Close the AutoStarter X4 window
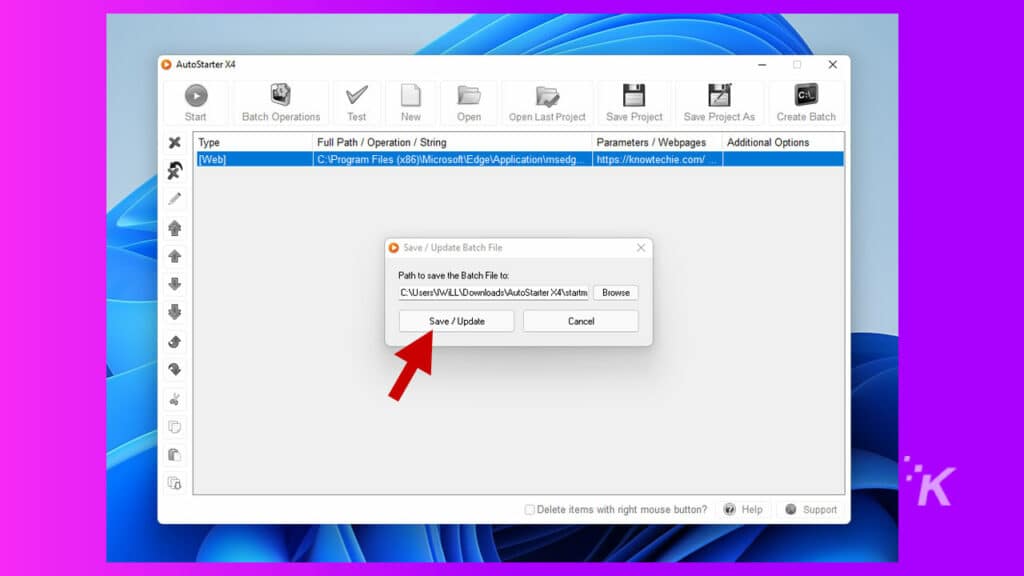The width and height of the screenshot is (1024, 576). point(833,65)
